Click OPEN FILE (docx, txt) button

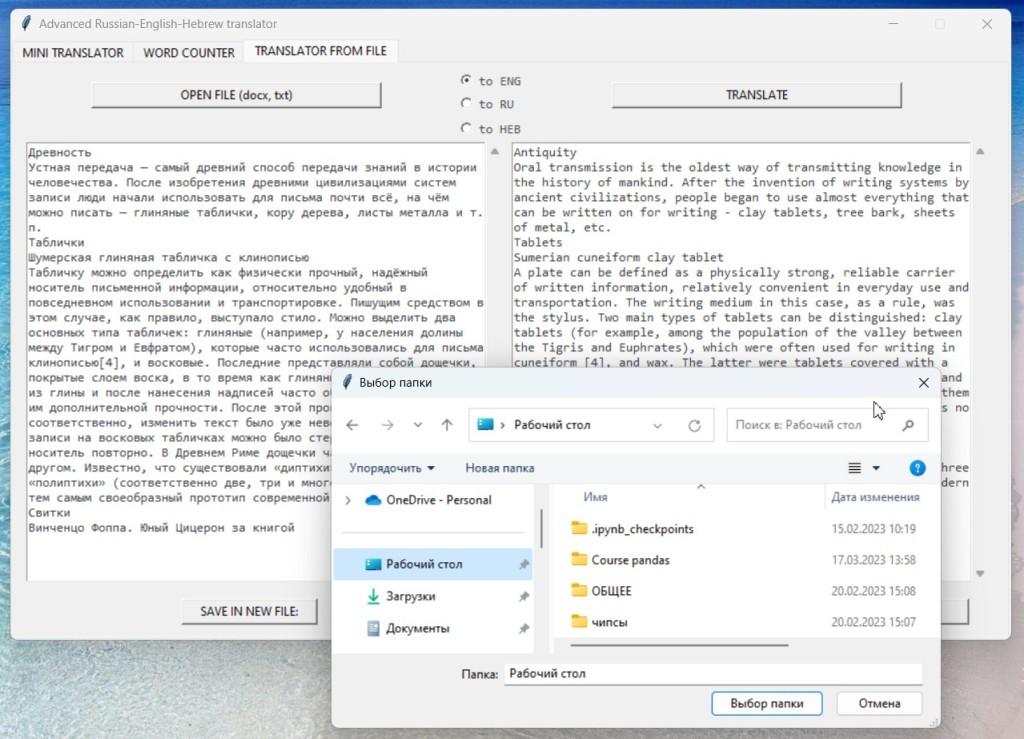tap(236, 95)
